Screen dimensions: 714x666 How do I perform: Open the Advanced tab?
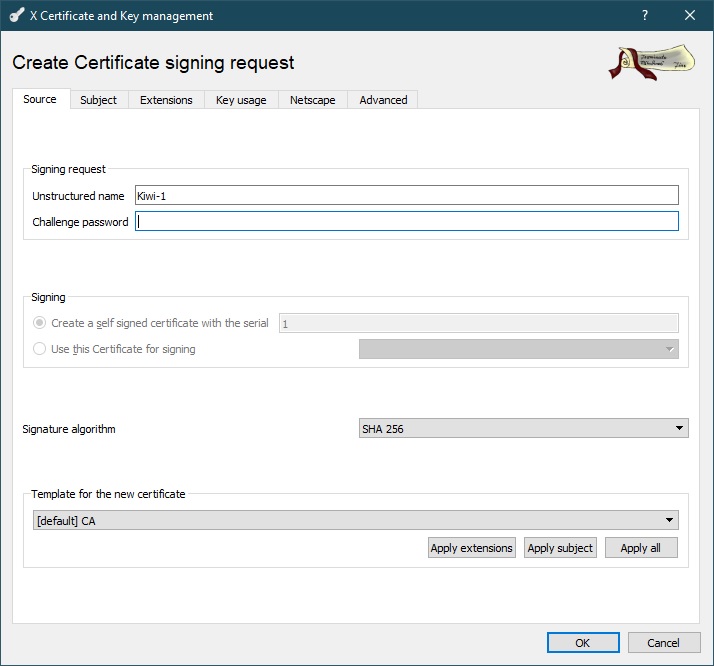(383, 100)
